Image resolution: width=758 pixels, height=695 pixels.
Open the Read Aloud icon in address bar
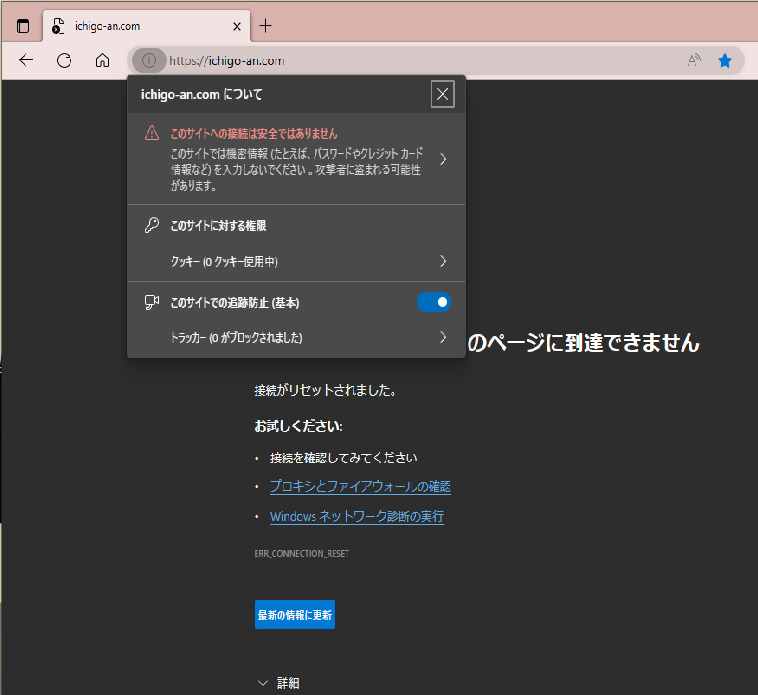694,60
